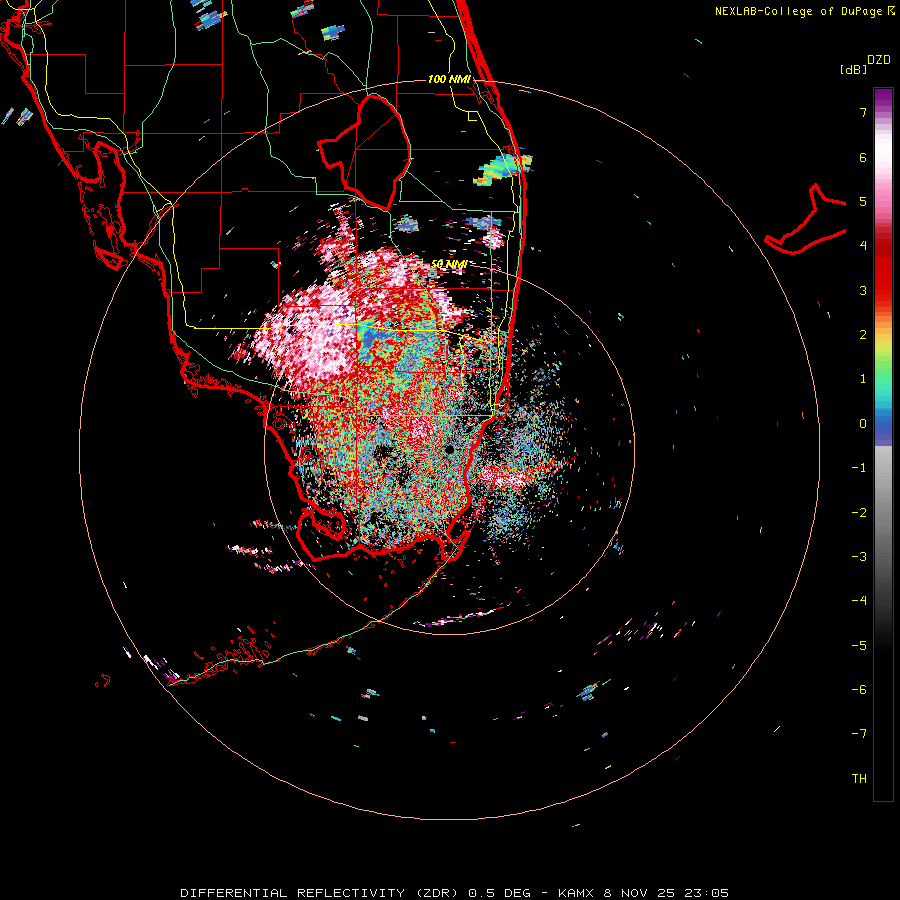Click the [dB] unit label

[853, 69]
